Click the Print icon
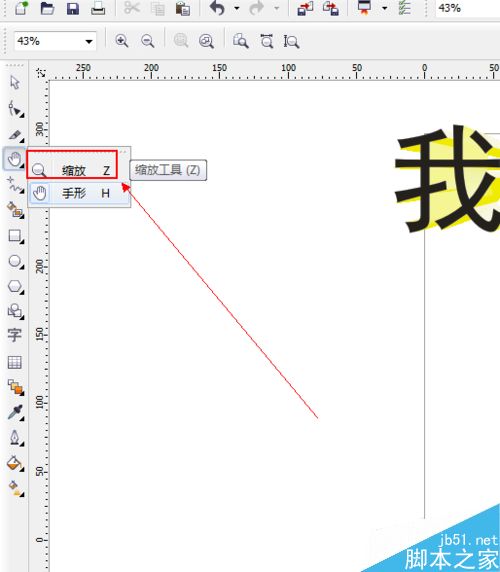Image resolution: width=500 pixels, height=572 pixels. click(x=98, y=8)
